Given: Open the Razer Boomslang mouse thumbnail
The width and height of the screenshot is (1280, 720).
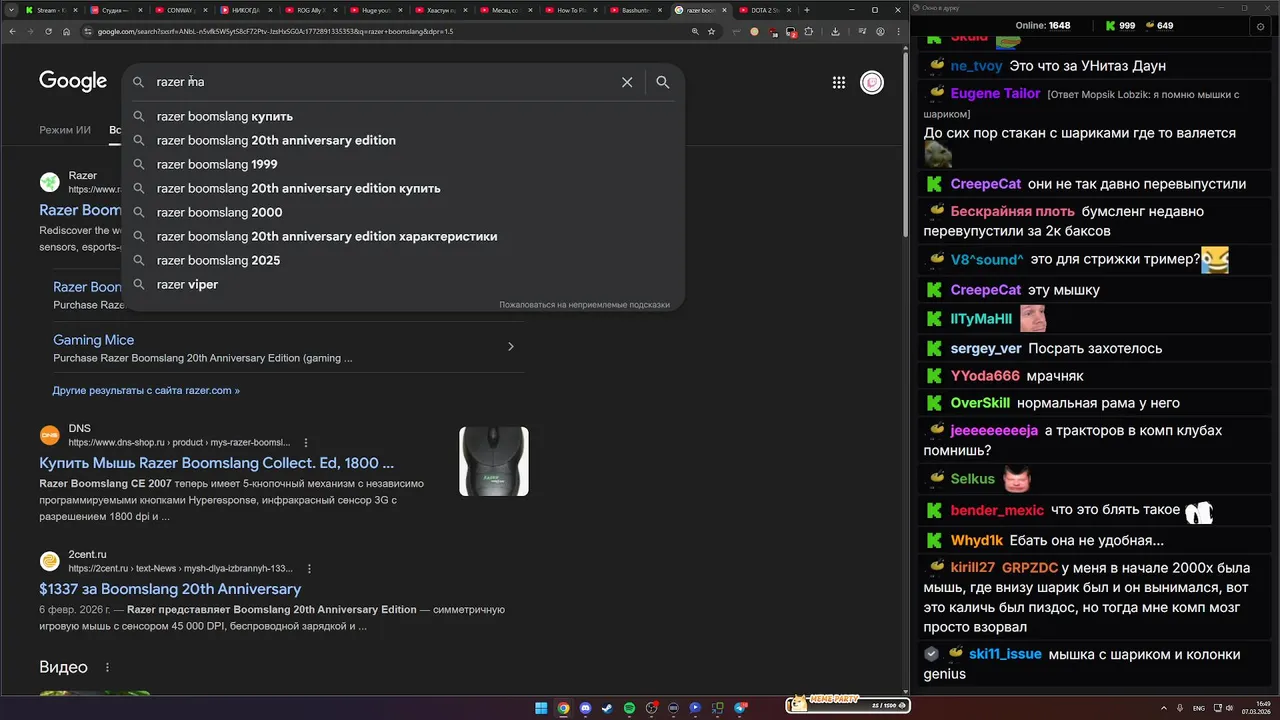Looking at the screenshot, I should click(494, 461).
